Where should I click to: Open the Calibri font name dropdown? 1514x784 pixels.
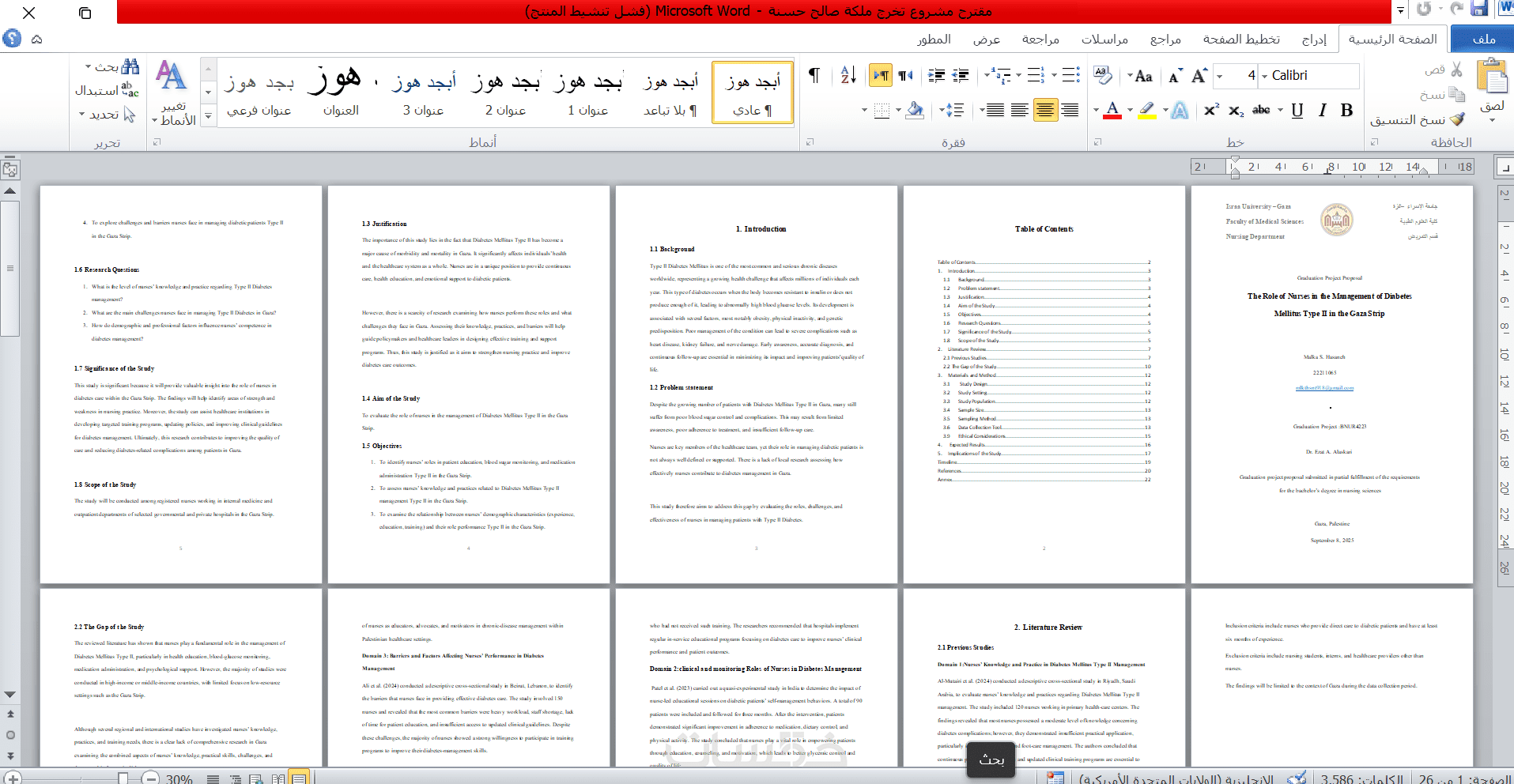click(x=1308, y=76)
